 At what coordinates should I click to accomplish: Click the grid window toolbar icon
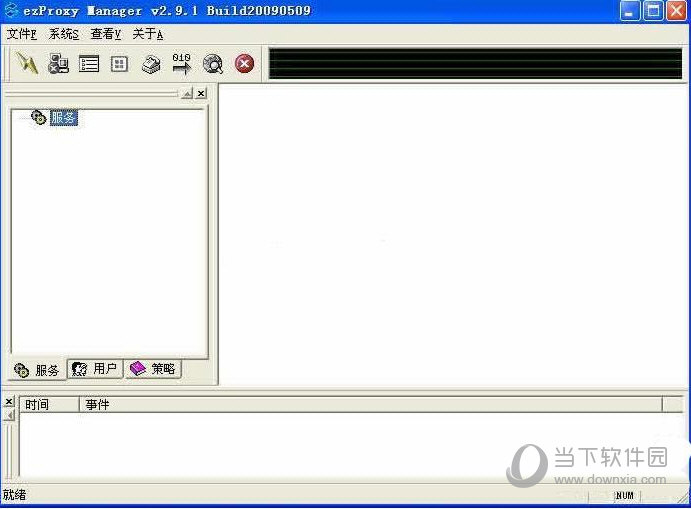click(x=119, y=64)
